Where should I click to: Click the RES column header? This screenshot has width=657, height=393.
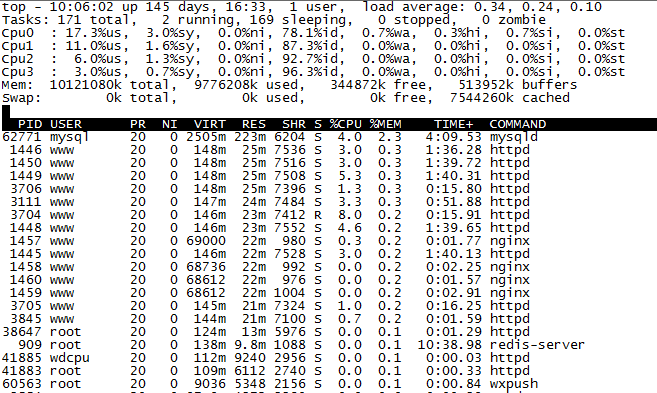(254, 124)
